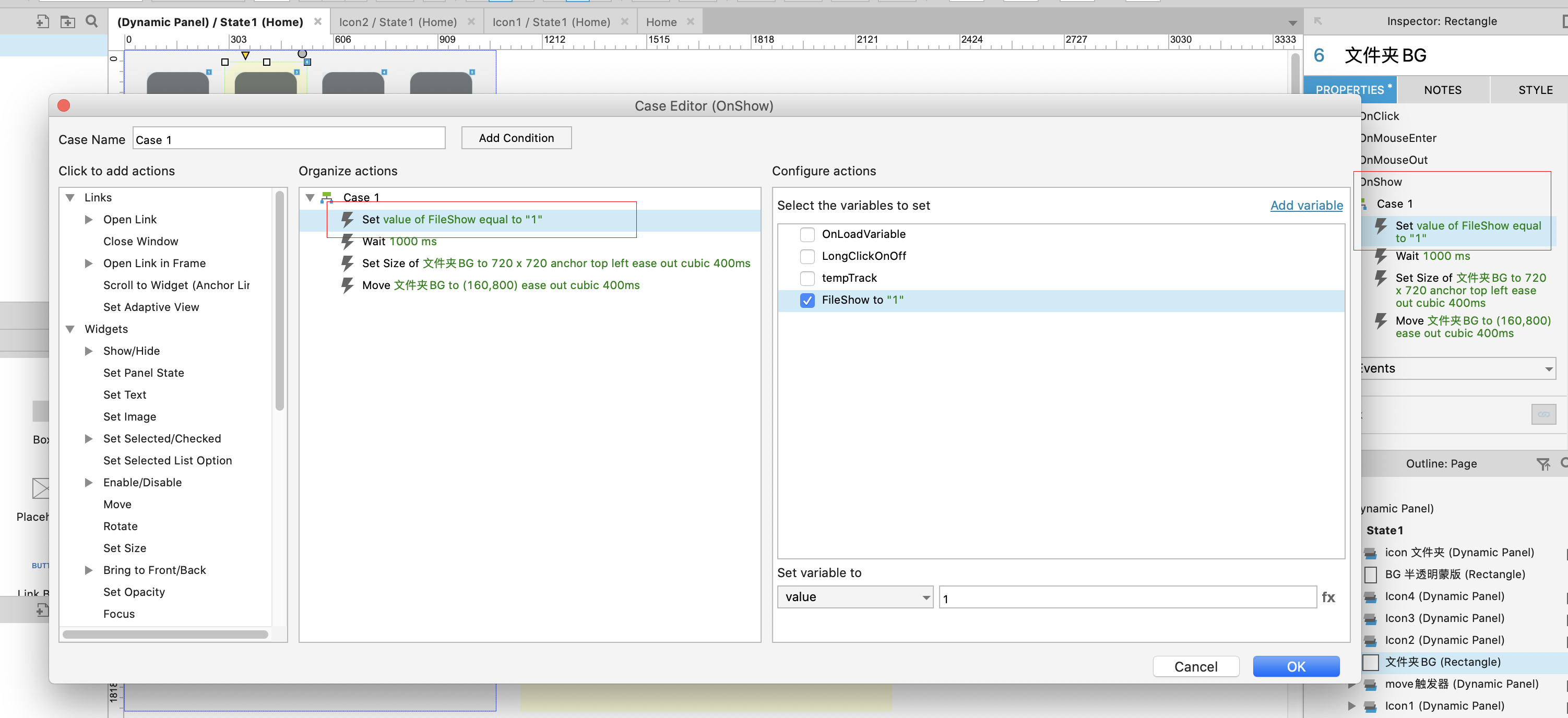
Task: Open the NOTES tab in Inspector
Action: (x=1442, y=90)
